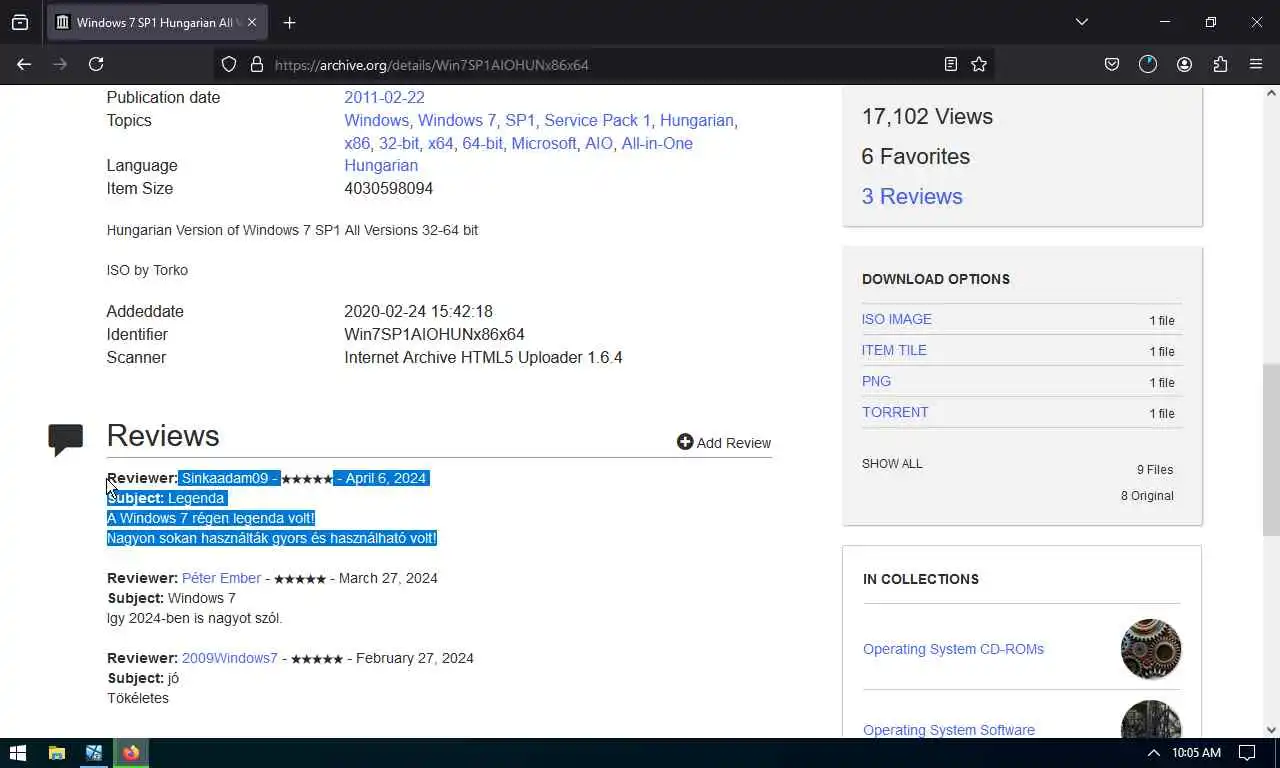Screen dimensions: 1280x768
Task: Click identifier Win7SP1AIOHUNx86x64 text
Action: (x=434, y=334)
